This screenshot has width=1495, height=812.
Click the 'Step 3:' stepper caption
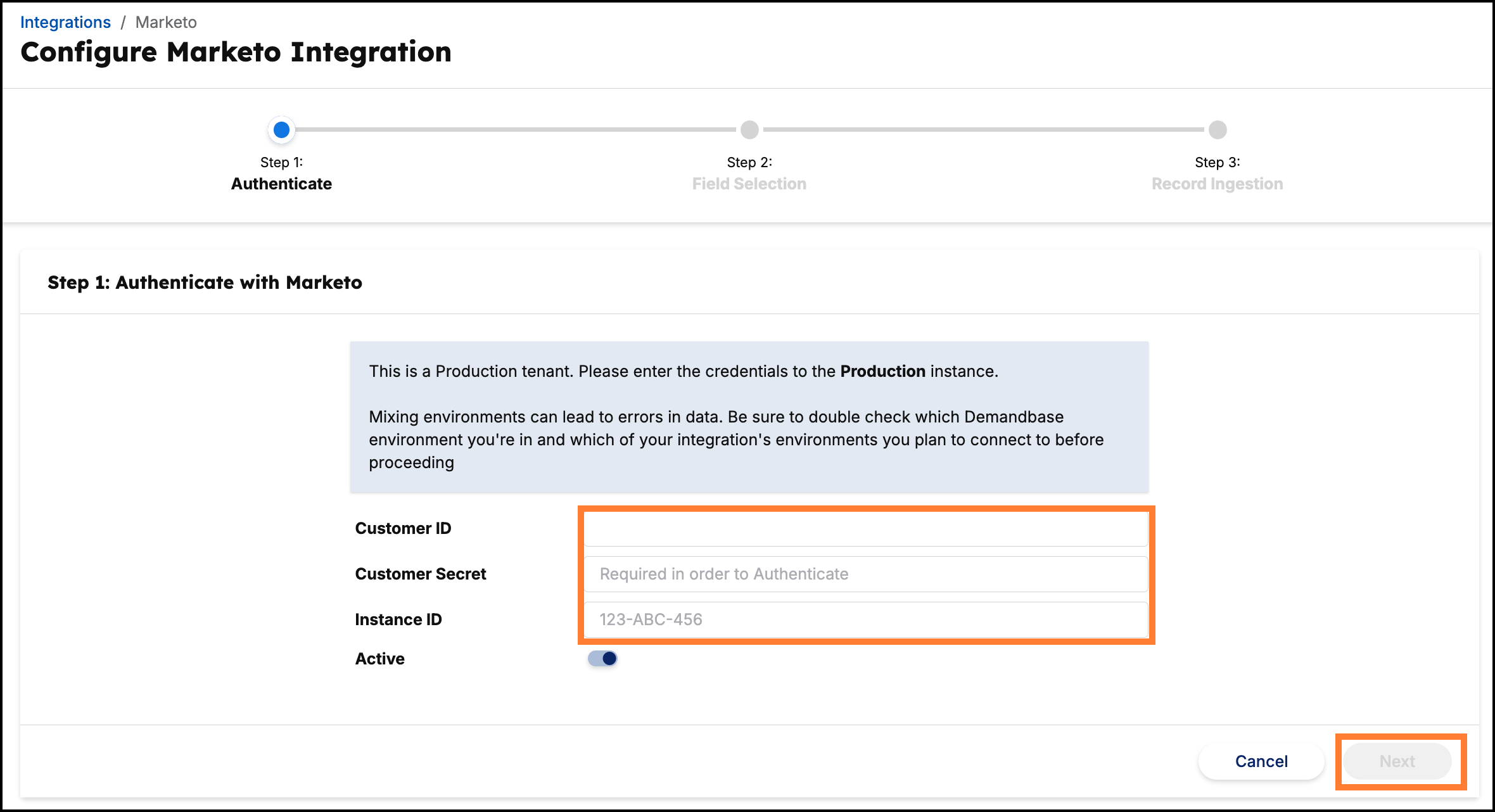click(1218, 162)
